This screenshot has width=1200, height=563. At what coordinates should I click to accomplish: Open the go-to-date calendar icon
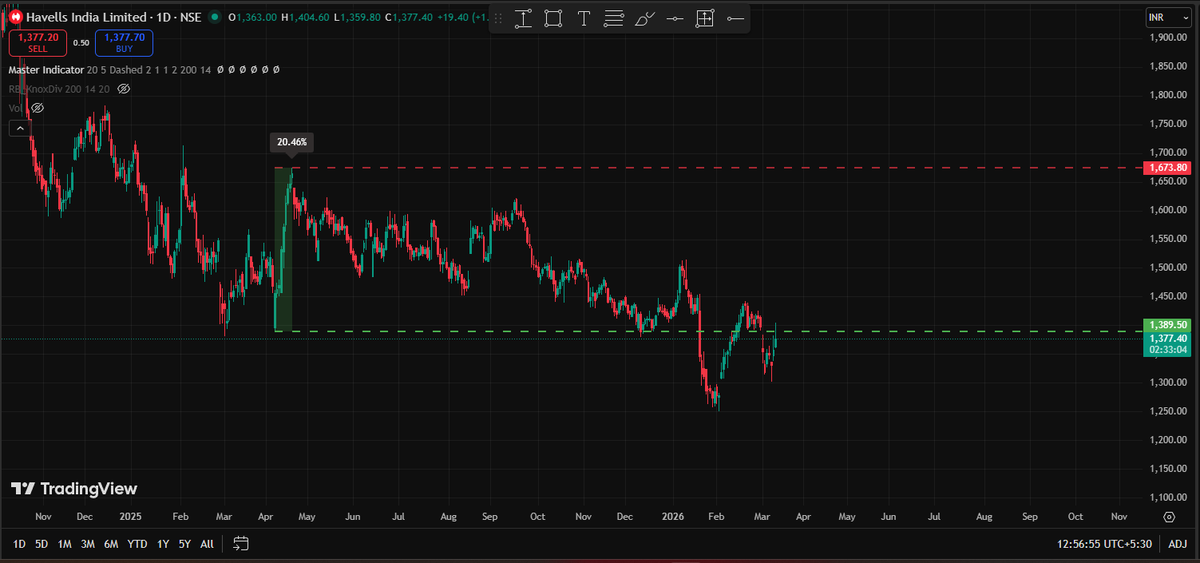[x=241, y=543]
